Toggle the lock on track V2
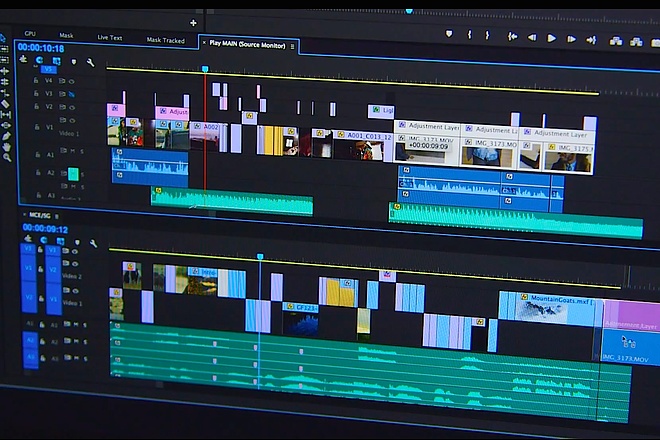This screenshot has width=660, height=440. pyautogui.click(x=37, y=106)
